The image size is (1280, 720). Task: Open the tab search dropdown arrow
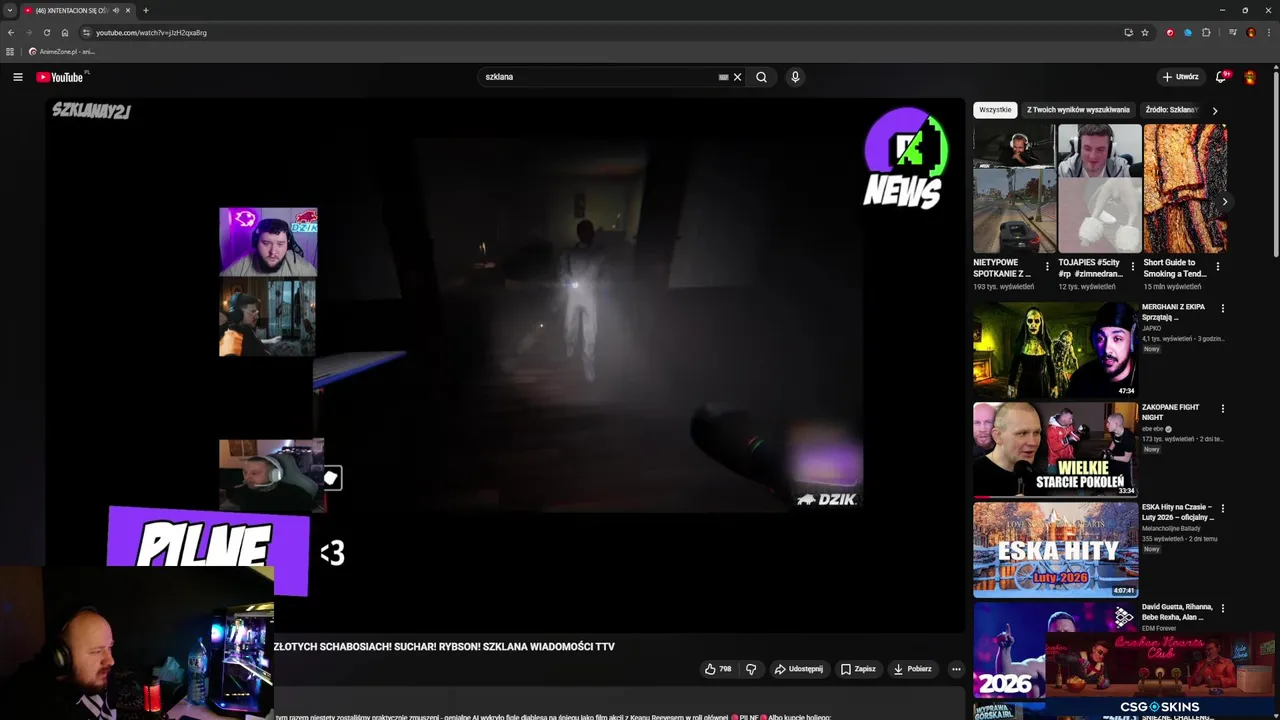pos(10,10)
